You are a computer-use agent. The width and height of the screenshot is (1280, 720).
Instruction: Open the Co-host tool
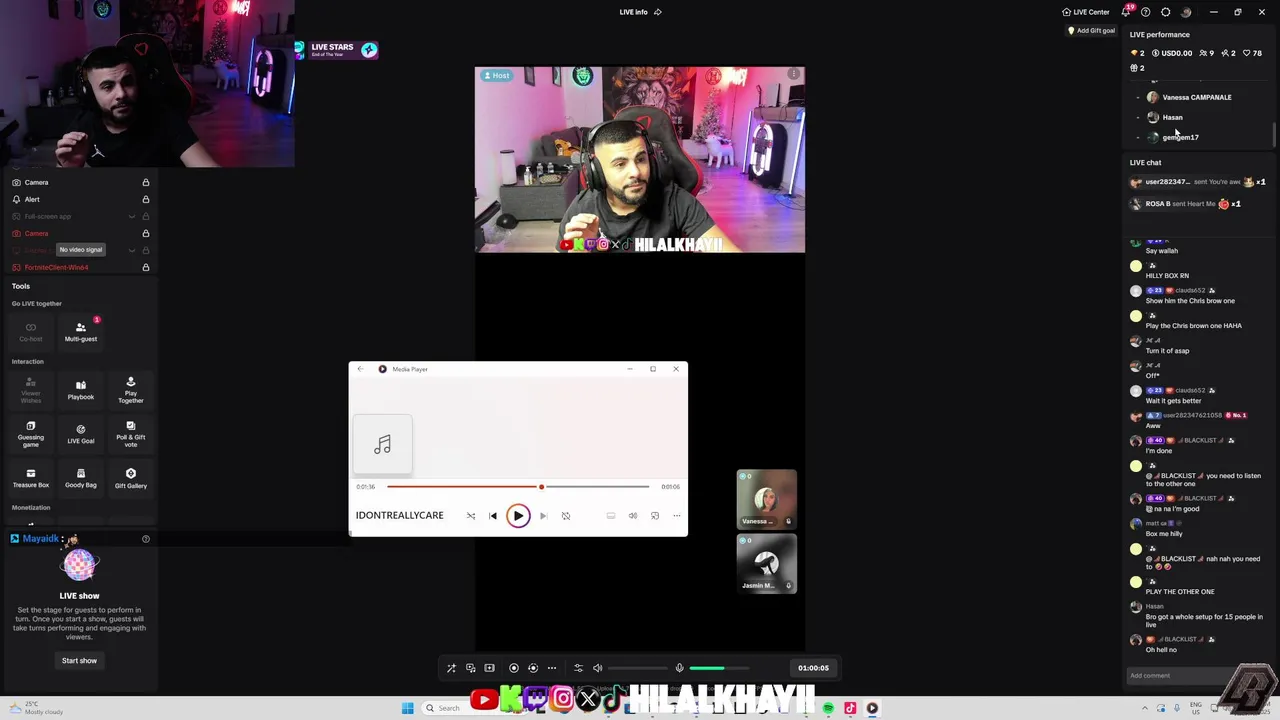[x=31, y=332]
